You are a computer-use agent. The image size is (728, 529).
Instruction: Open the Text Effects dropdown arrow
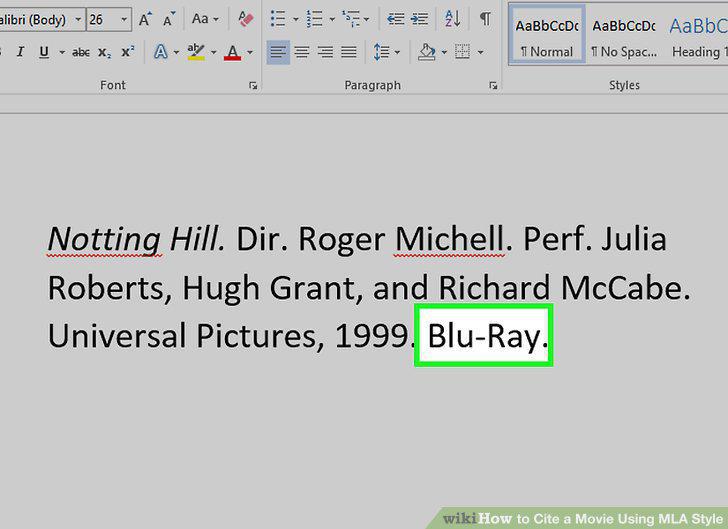tap(176, 52)
